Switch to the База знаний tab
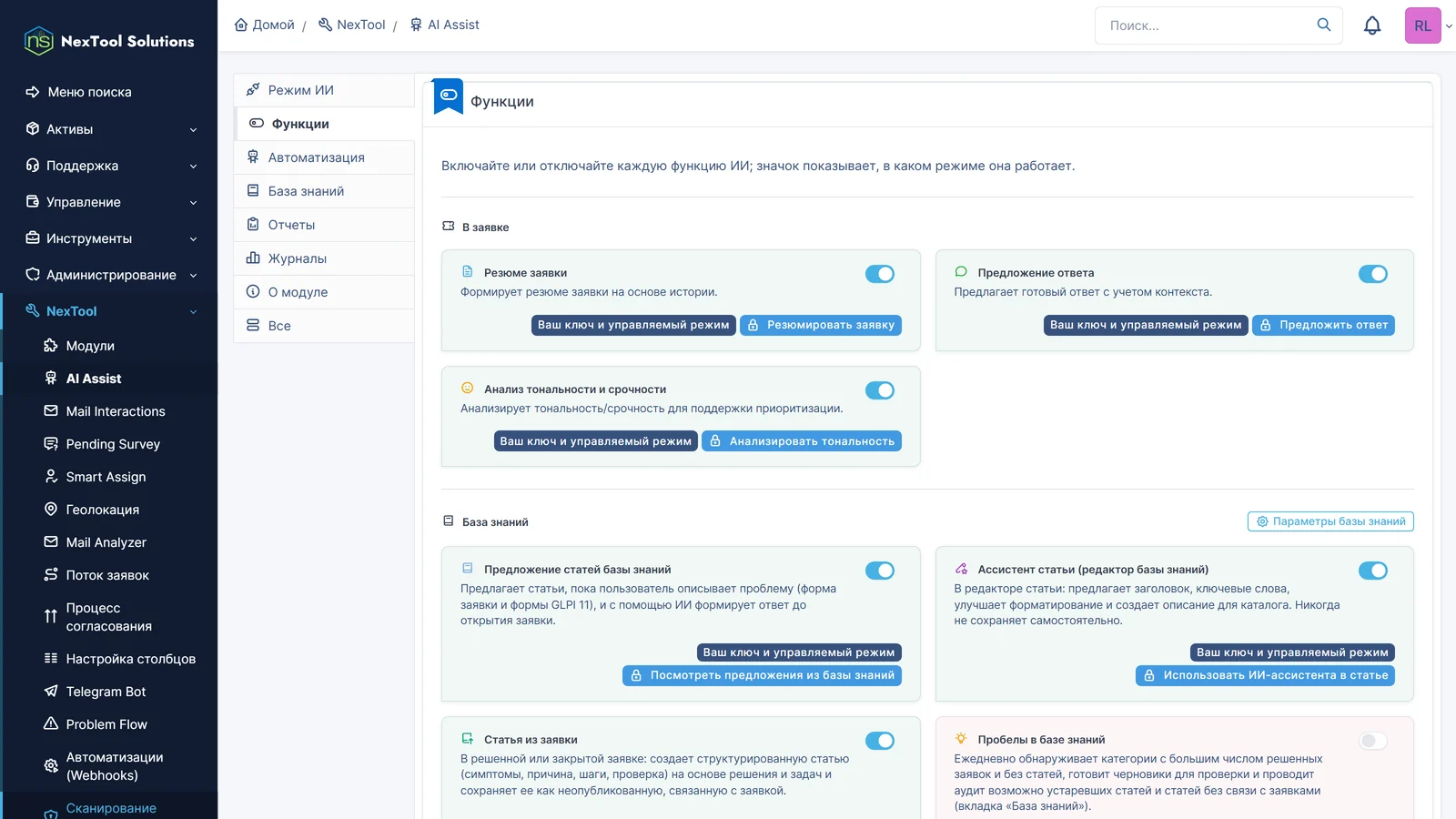Screen dimensions: 1456x819 click(x=324, y=191)
